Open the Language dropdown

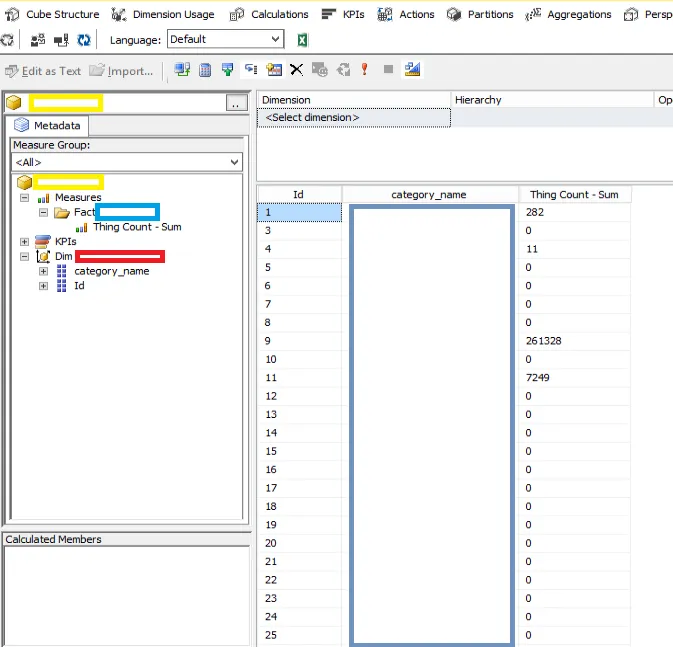276,39
